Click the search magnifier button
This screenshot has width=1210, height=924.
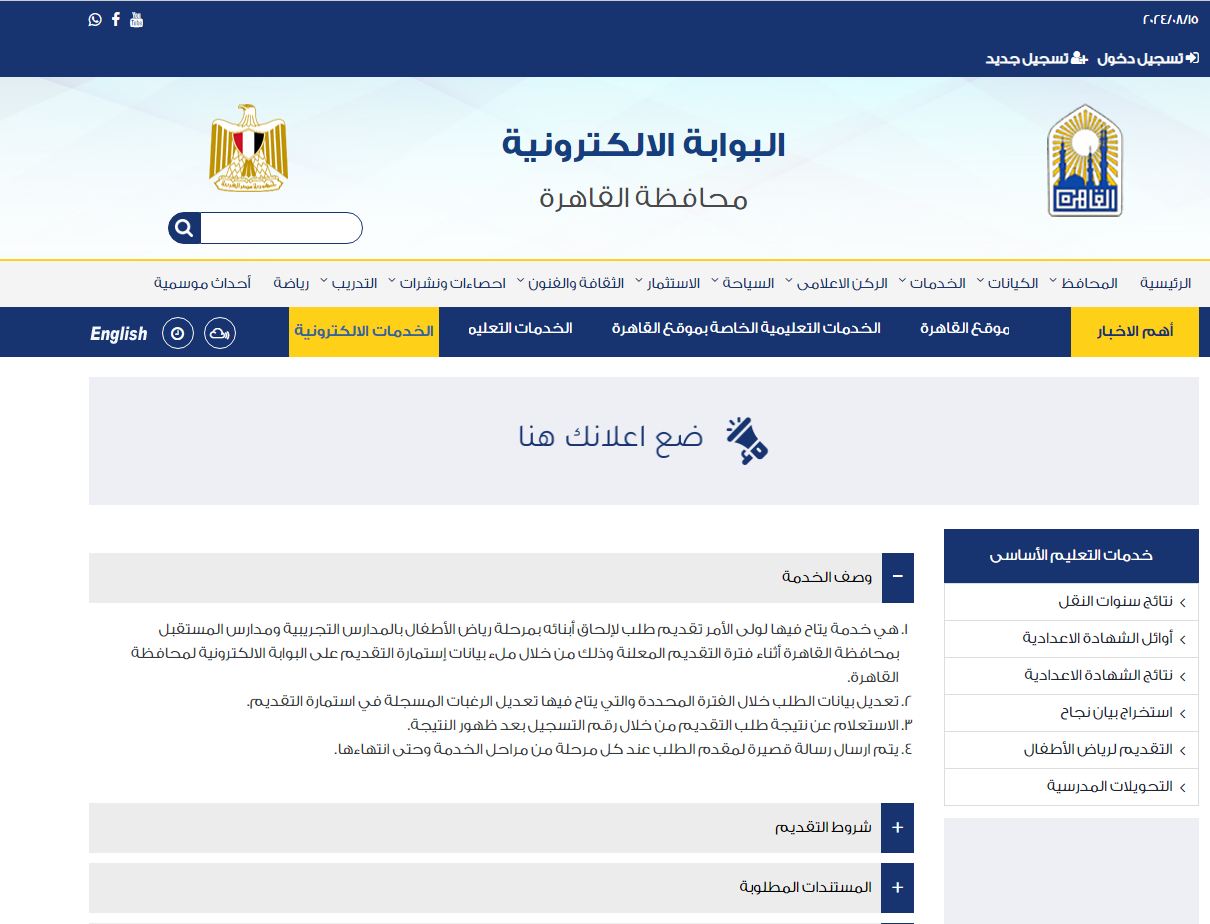(x=184, y=228)
